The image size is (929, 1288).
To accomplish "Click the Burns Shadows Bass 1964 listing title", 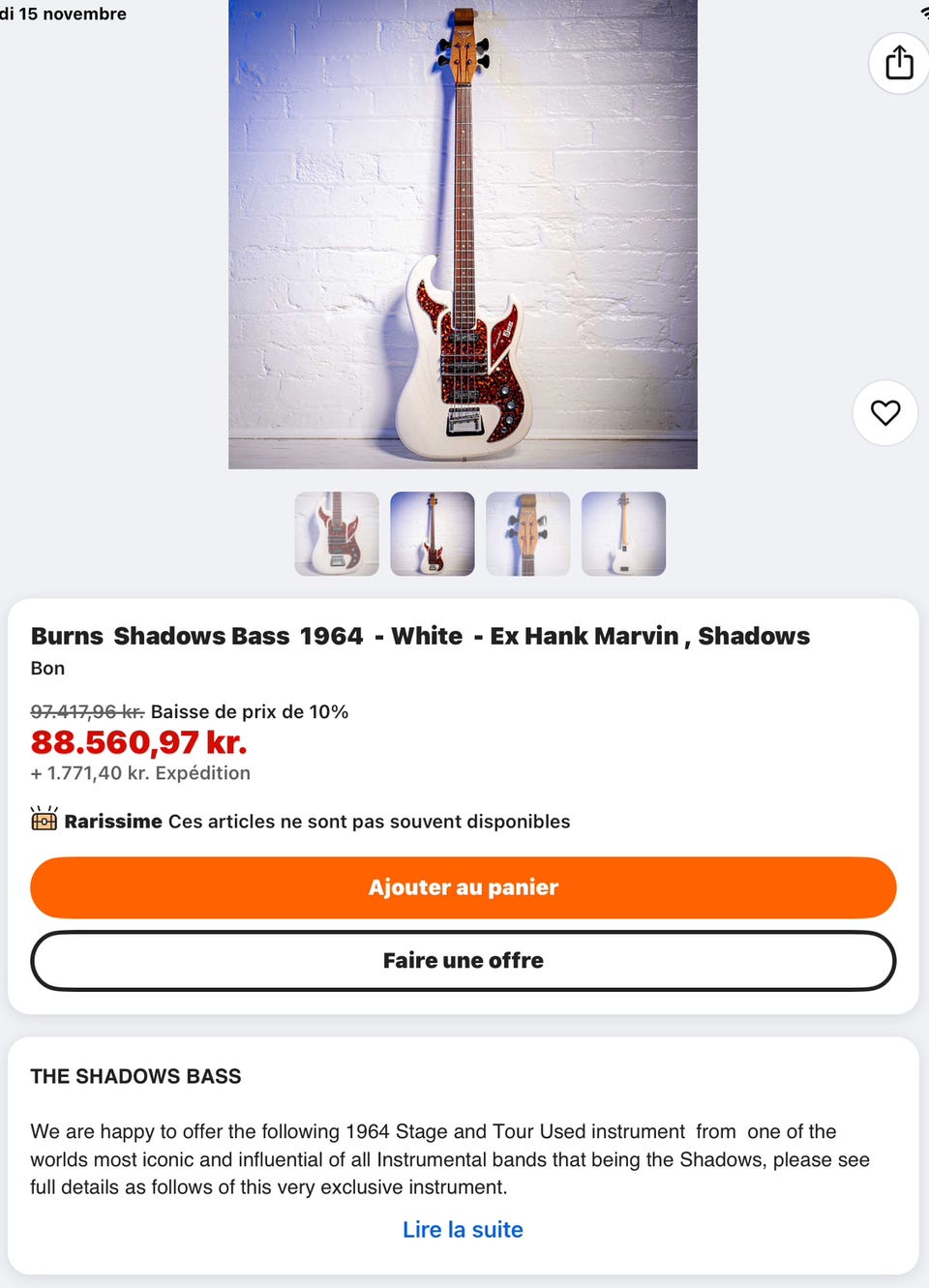I will (420, 636).
